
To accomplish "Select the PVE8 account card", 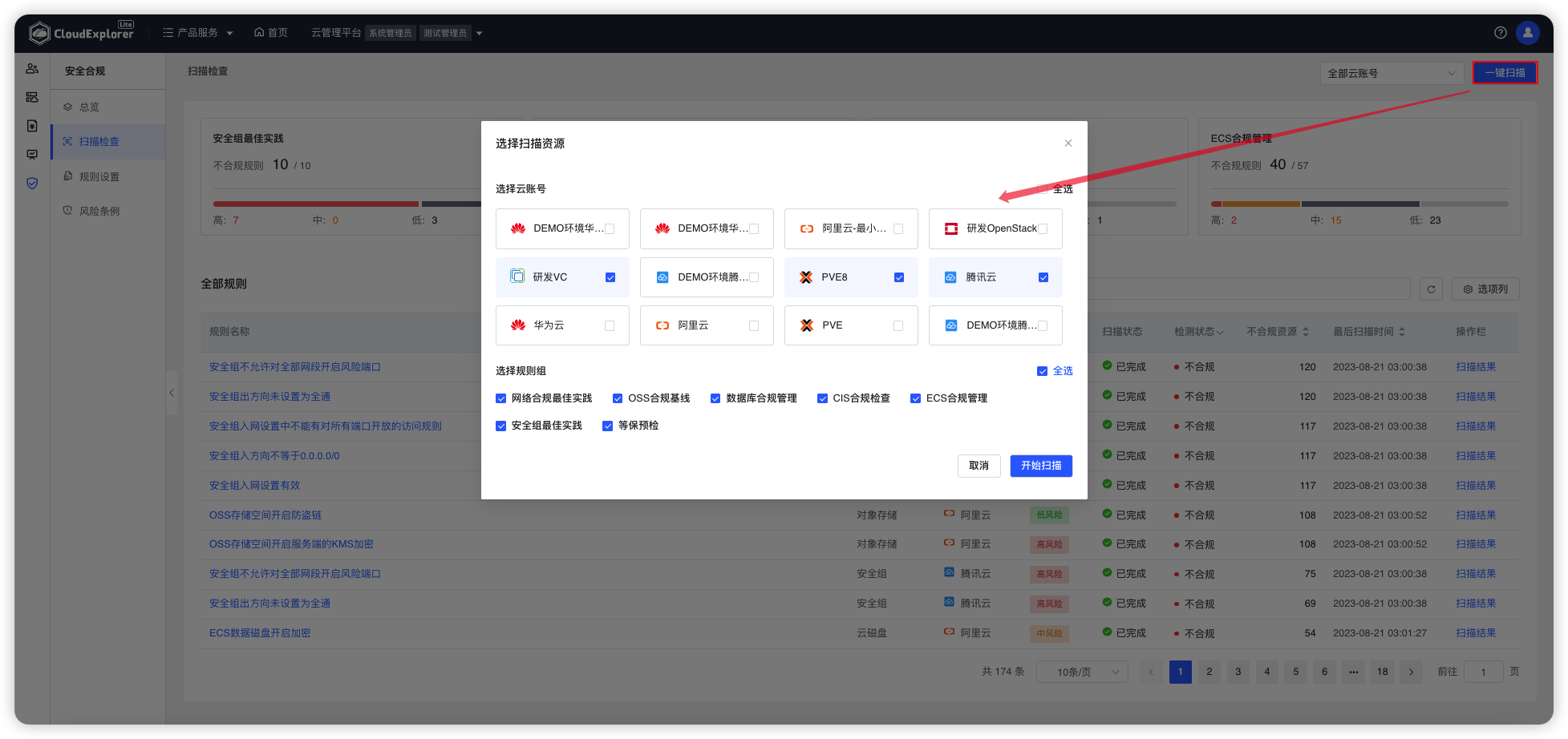I will (x=851, y=277).
